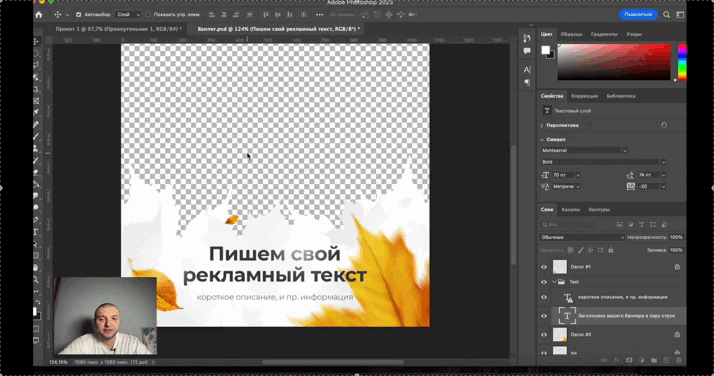This screenshot has height=376, width=714.
Task: Delete layer trash icon
Action: coord(678,360)
